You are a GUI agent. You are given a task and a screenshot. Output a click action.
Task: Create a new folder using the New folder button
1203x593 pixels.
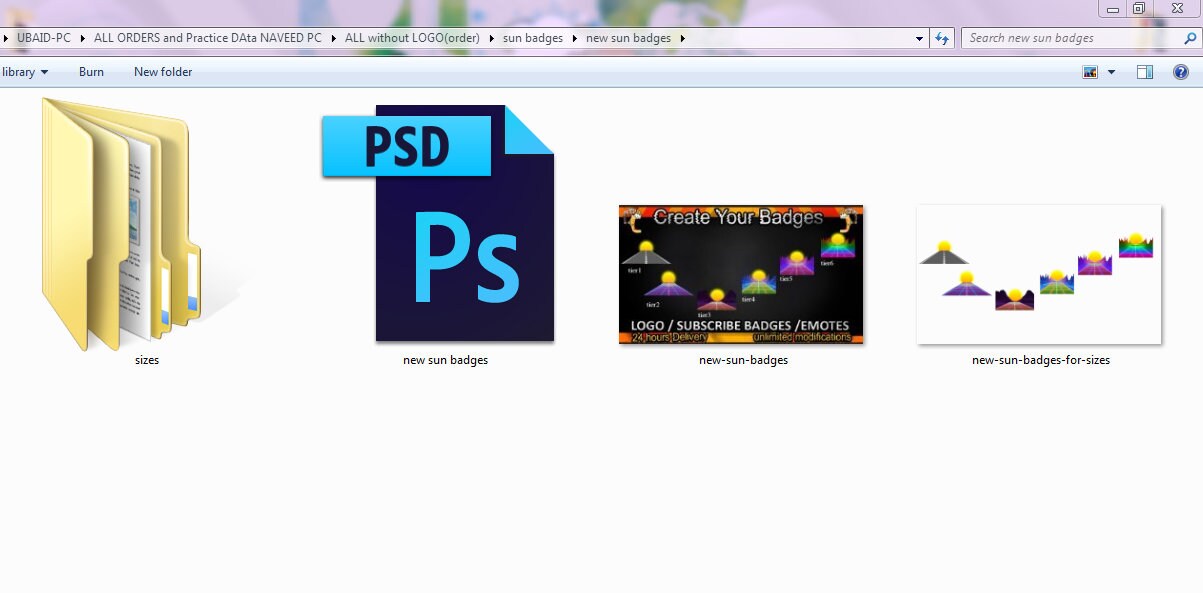tap(162, 71)
